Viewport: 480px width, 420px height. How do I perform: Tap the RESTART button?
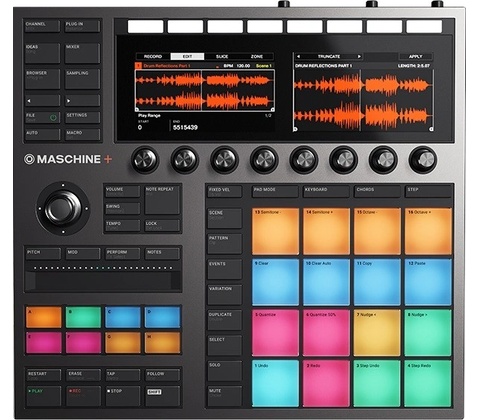(43, 375)
